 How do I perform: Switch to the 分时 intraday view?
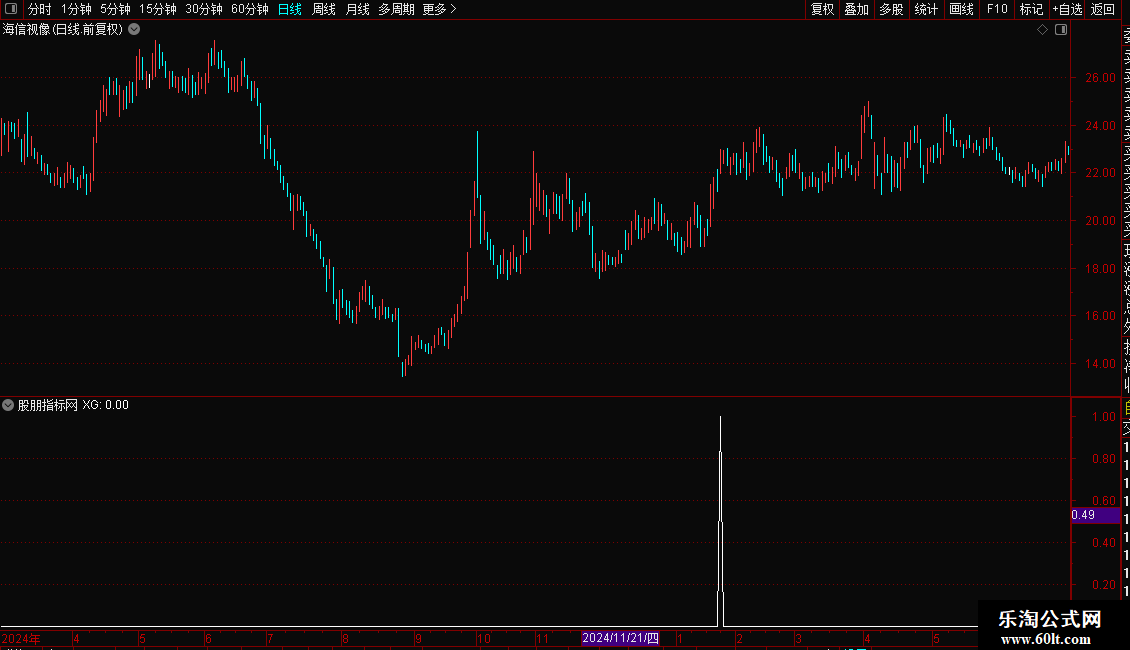(x=40, y=9)
